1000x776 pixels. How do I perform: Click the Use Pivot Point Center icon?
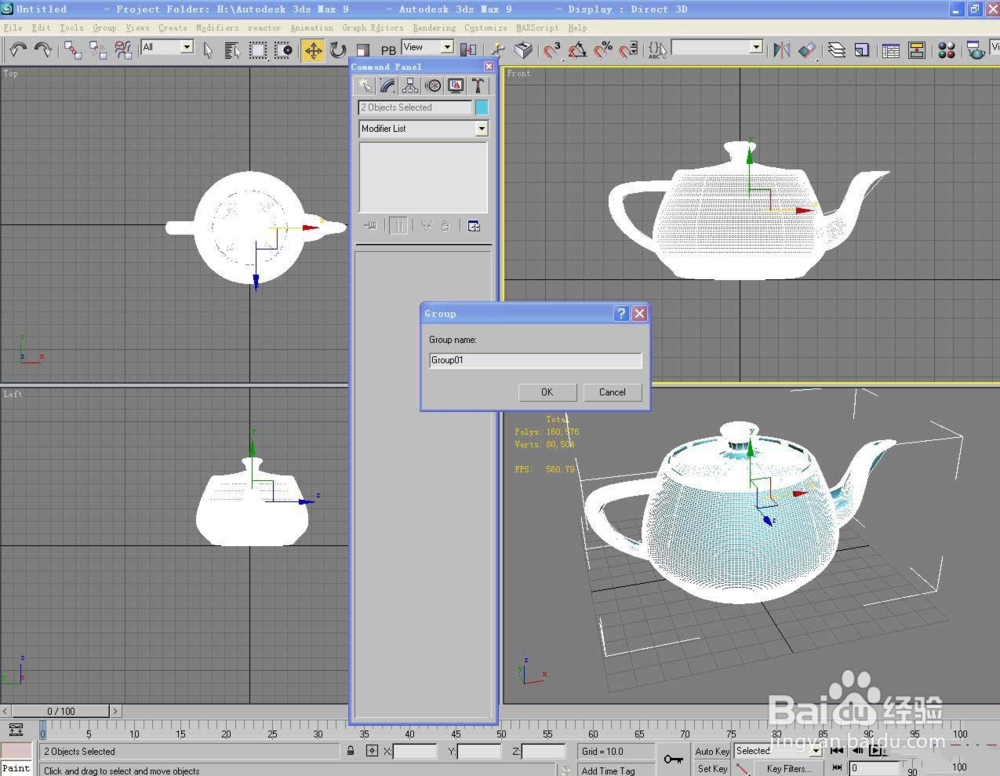coord(469,50)
